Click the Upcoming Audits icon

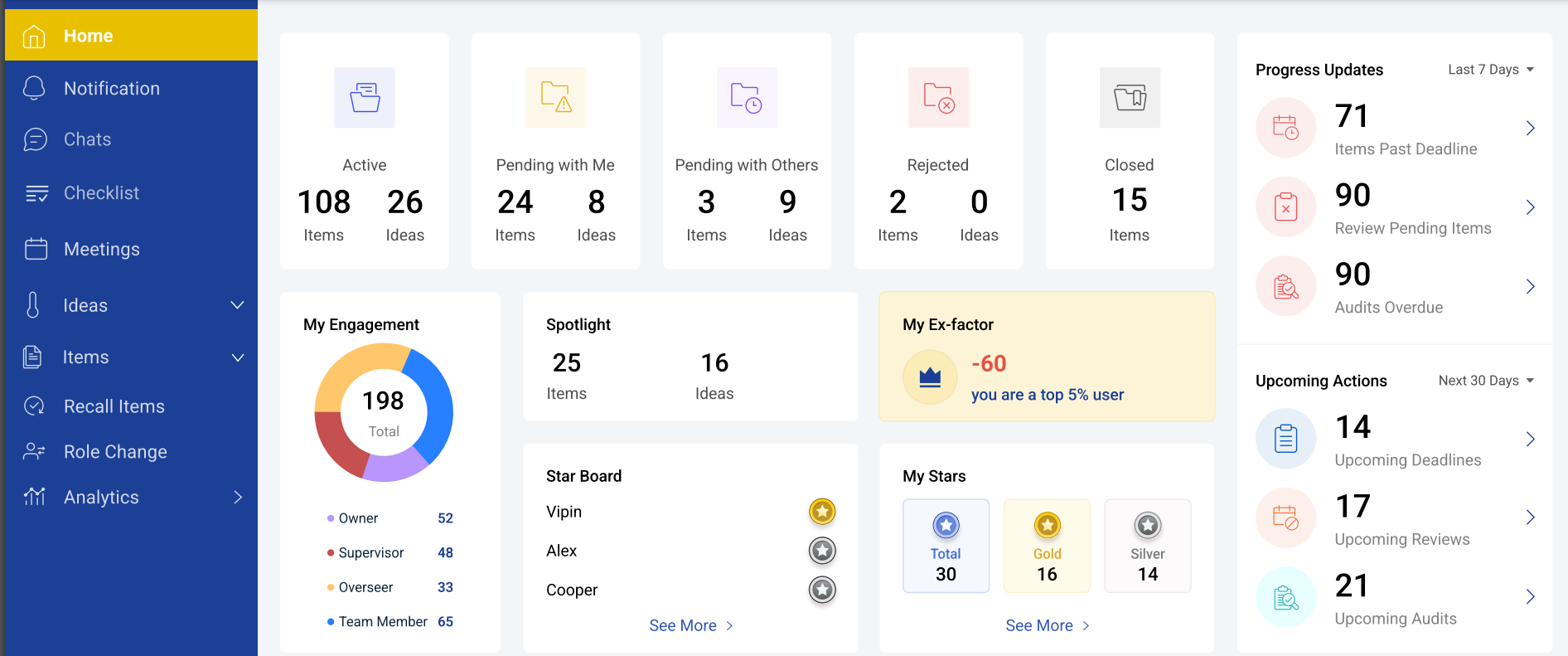[x=1286, y=597]
